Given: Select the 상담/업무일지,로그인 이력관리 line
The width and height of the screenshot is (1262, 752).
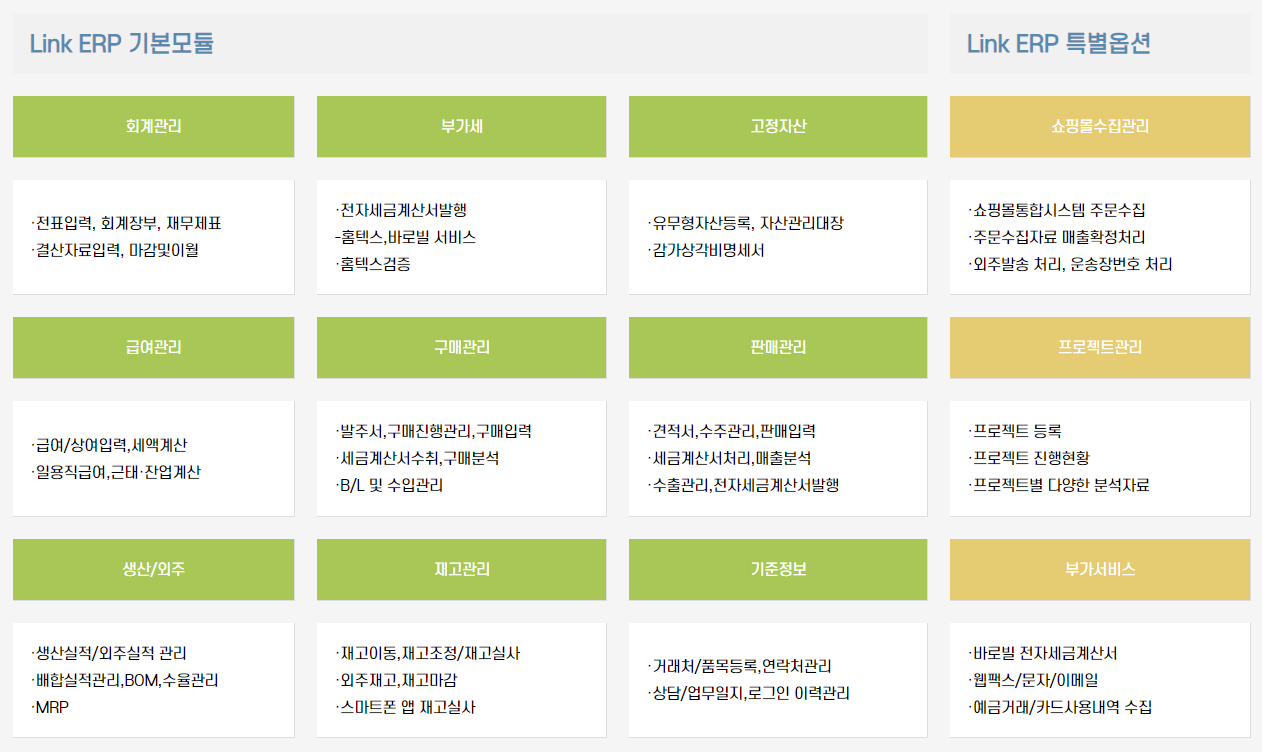Looking at the screenshot, I should pyautogui.click(x=748, y=693).
